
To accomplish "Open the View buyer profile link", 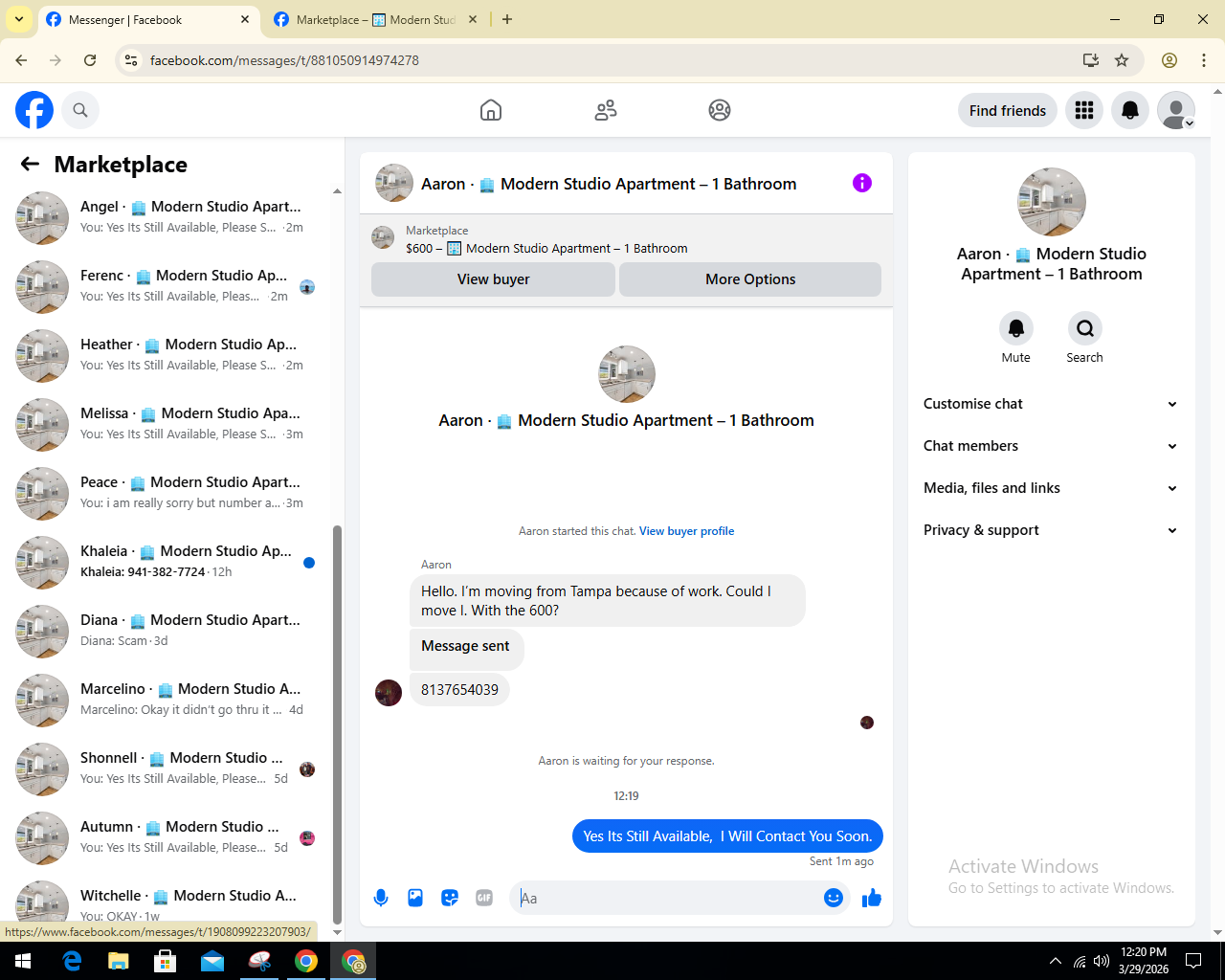I will pos(687,531).
